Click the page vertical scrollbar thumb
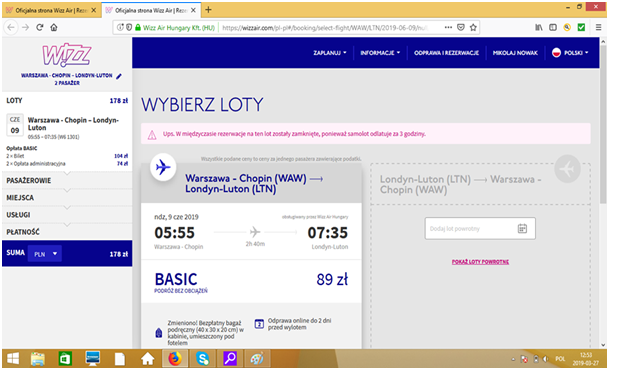Image resolution: width=622 pixels, height=370 pixels. (x=603, y=124)
